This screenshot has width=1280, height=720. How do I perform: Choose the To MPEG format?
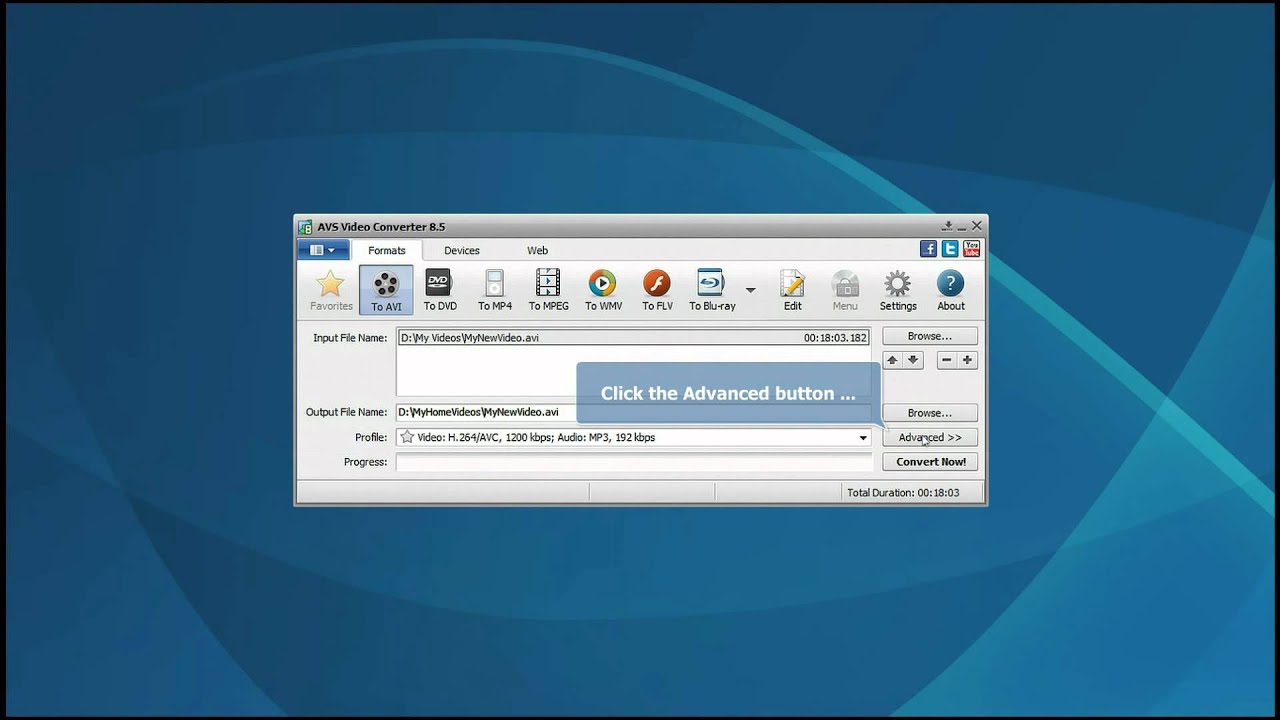point(548,291)
